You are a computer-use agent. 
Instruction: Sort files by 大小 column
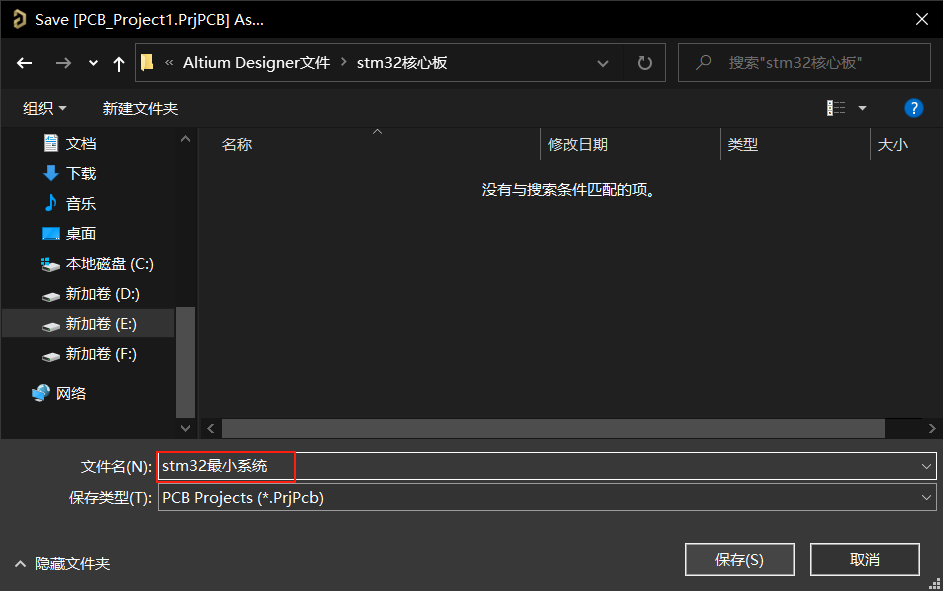pos(892,145)
